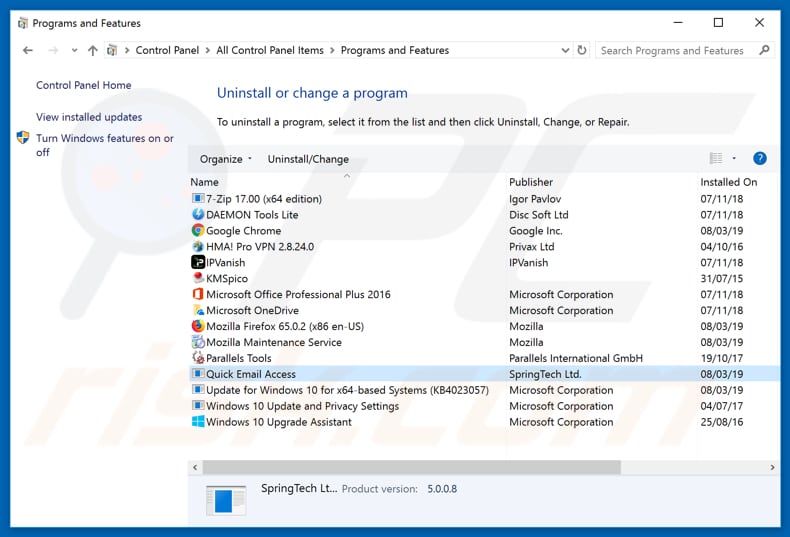Screen dimensions: 790x537
Task: Click the Igor Pavlov publisher cell
Action: tap(535, 199)
